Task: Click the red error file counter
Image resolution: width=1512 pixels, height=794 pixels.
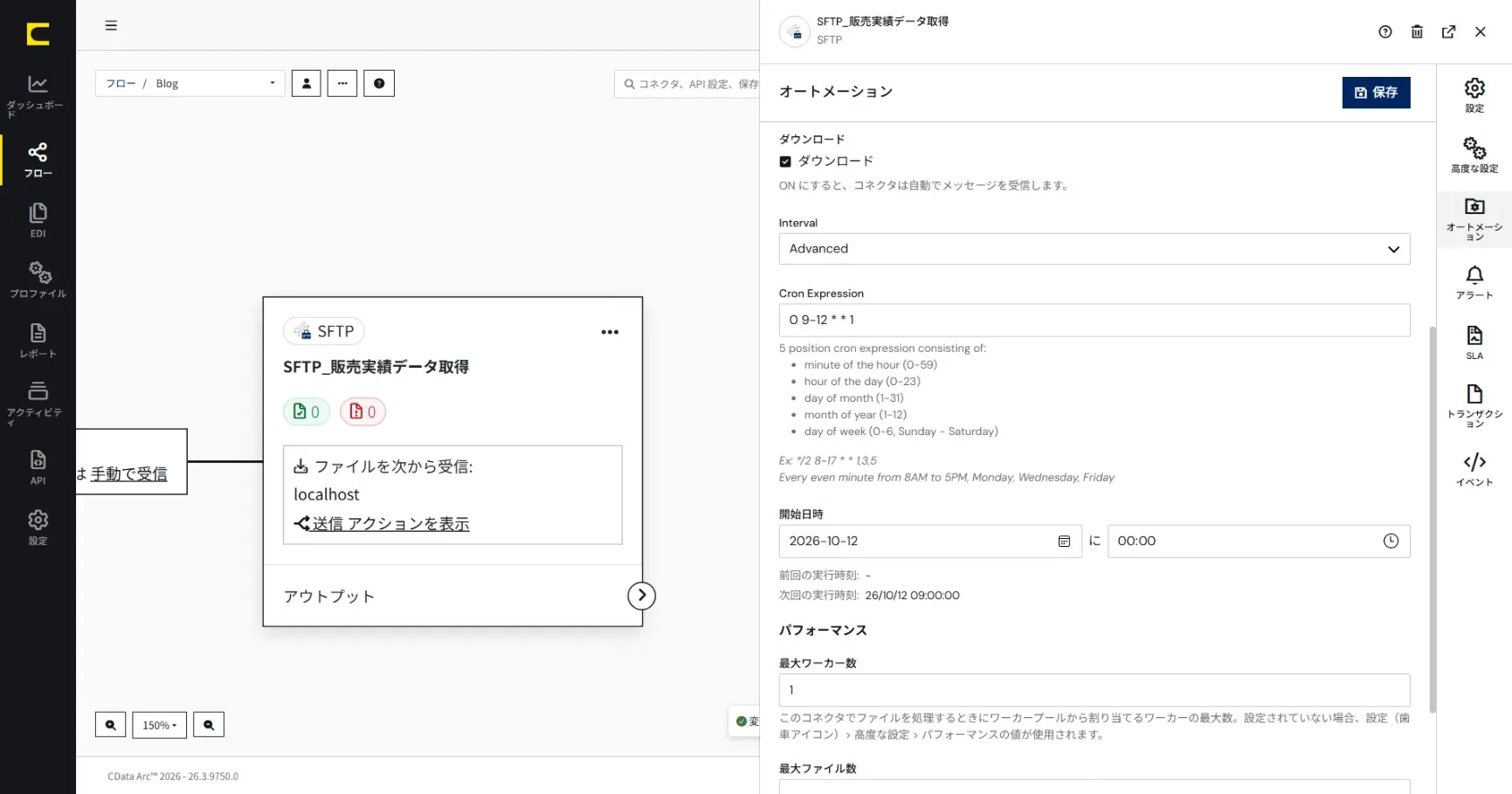Action: click(362, 411)
